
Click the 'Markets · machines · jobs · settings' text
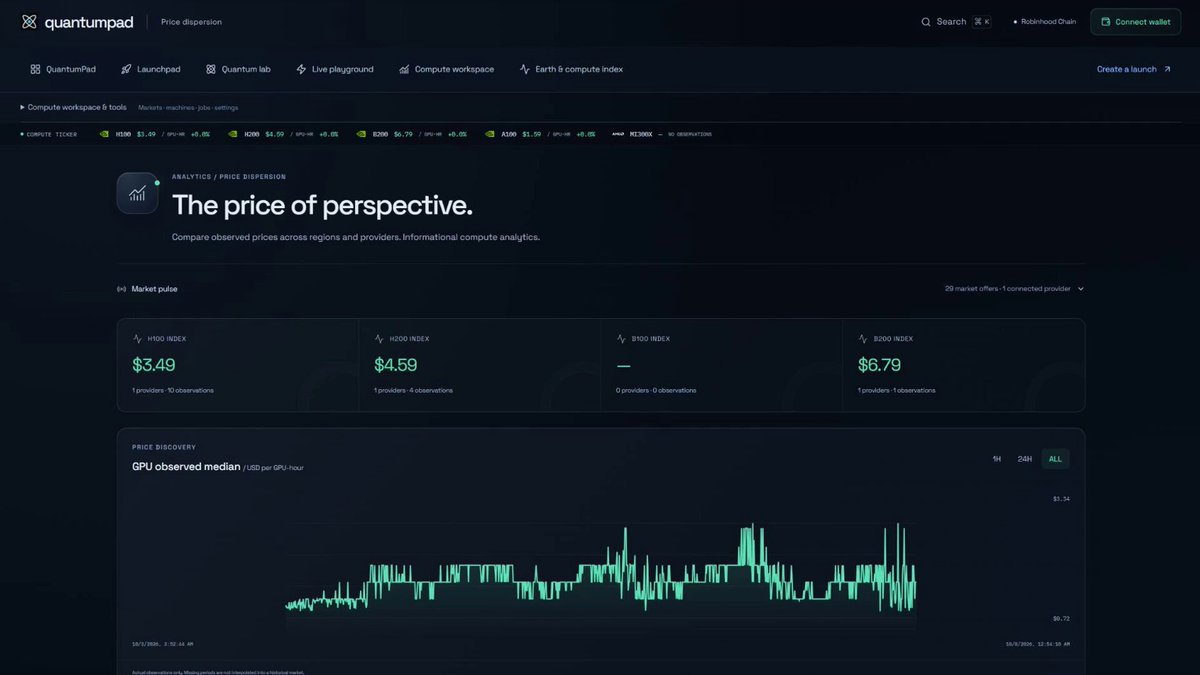pyautogui.click(x=188, y=107)
